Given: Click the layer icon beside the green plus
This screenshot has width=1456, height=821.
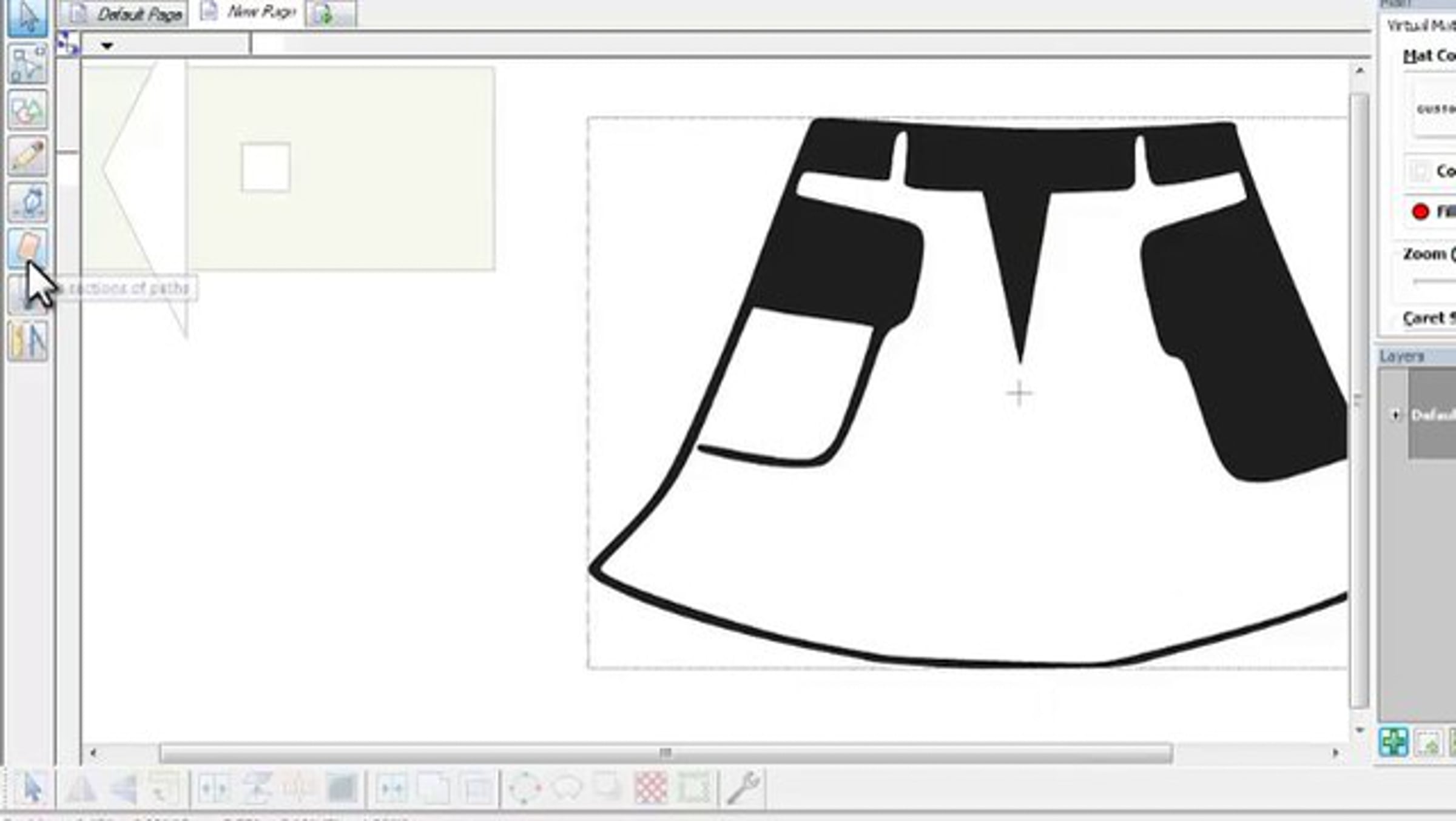Looking at the screenshot, I should tap(1429, 743).
